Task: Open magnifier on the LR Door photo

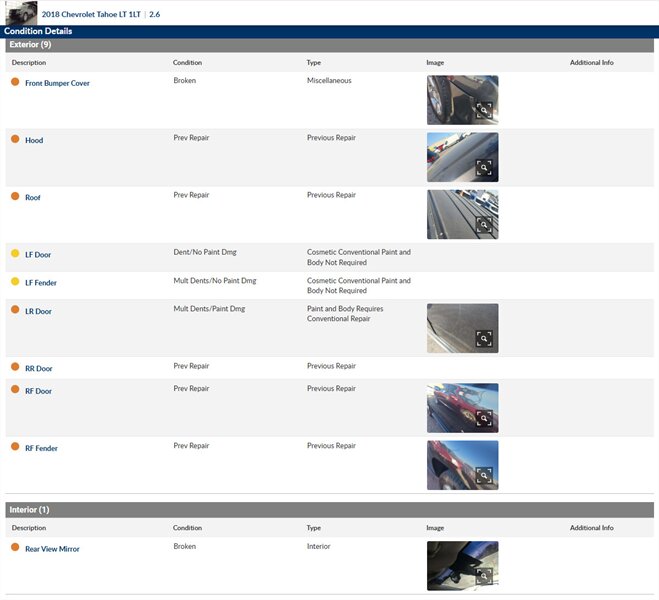Action: tap(483, 339)
